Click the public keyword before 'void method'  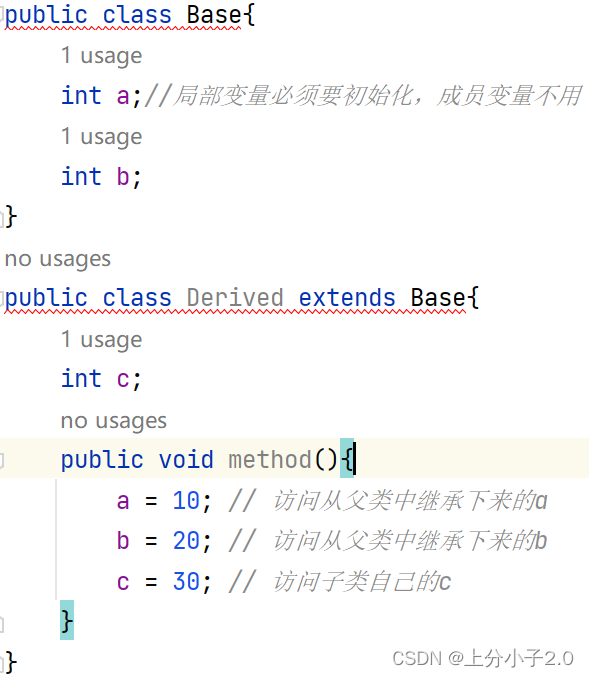tap(102, 460)
